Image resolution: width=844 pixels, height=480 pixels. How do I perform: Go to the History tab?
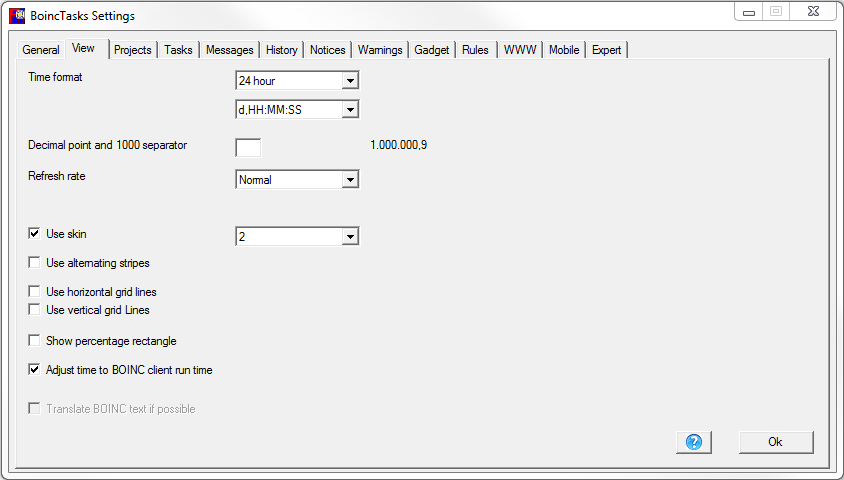pyautogui.click(x=282, y=50)
